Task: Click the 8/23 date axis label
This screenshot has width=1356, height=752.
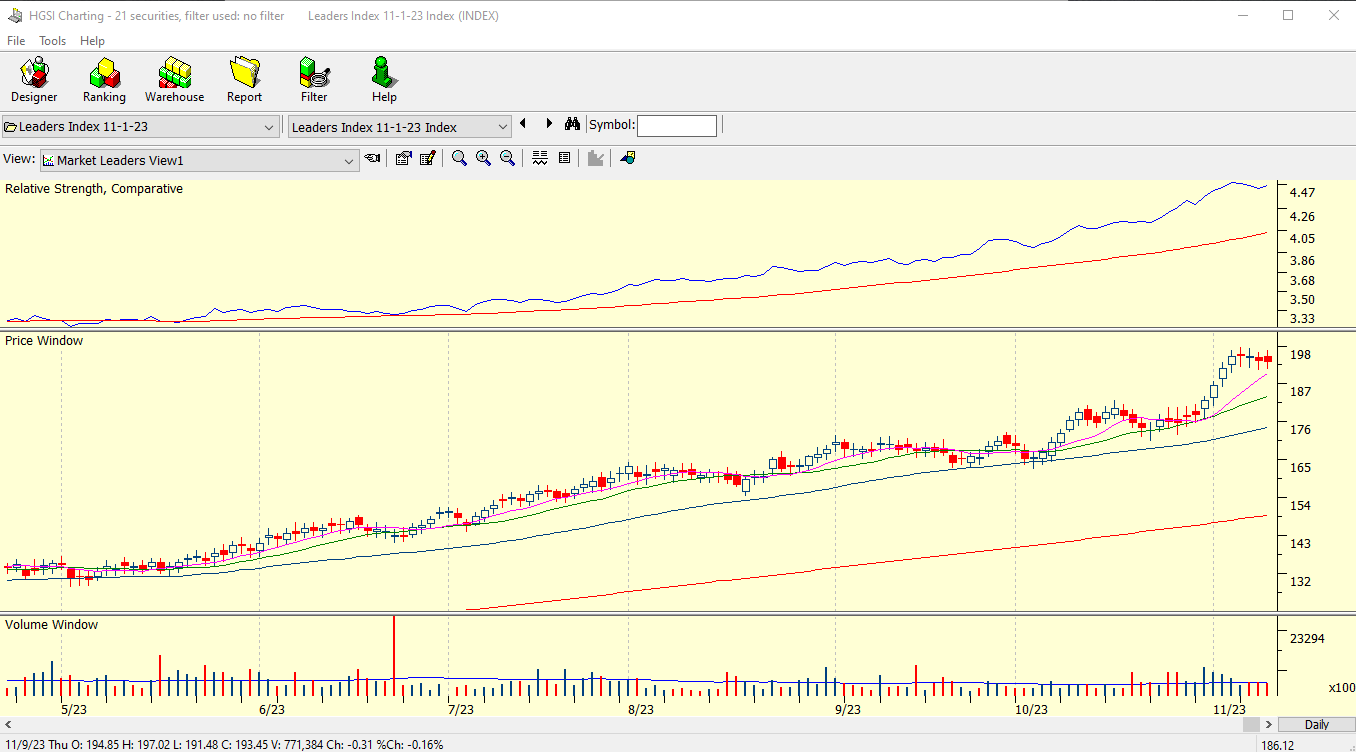Action: [x=641, y=710]
